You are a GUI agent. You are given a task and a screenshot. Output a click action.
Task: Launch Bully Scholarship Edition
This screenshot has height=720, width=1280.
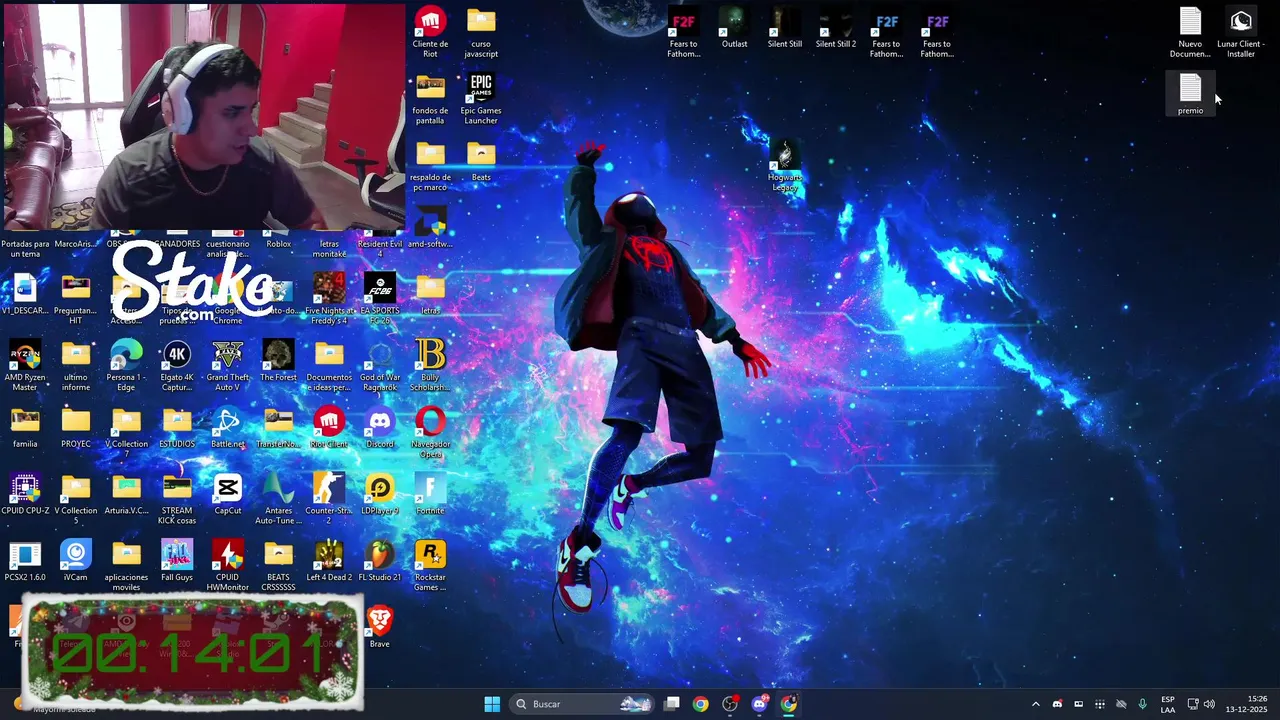430,366
